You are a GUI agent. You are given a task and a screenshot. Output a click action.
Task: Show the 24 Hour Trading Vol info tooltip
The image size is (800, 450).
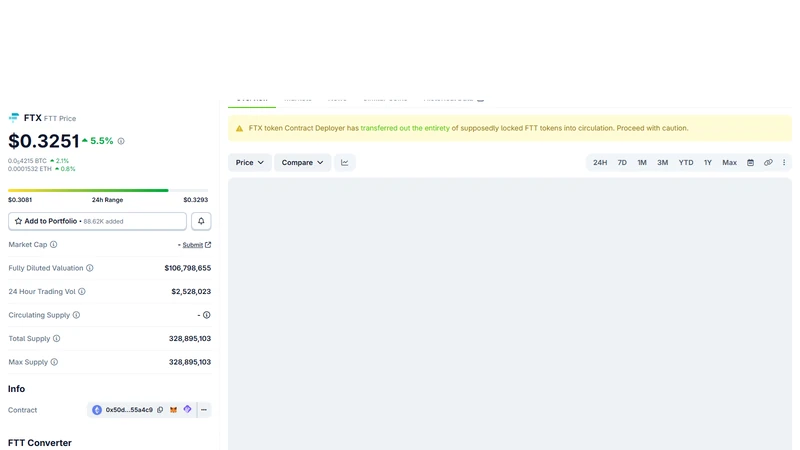pyautogui.click(x=82, y=291)
